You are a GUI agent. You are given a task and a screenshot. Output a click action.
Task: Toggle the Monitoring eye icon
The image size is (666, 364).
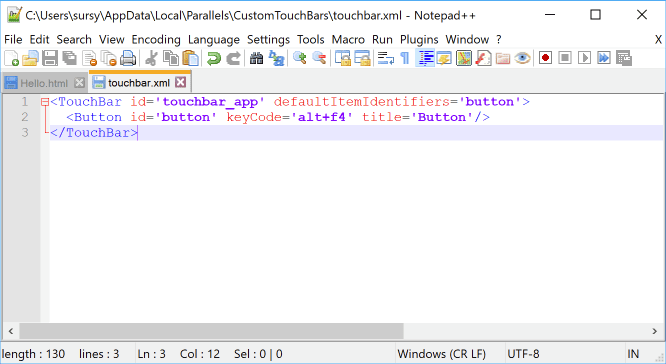click(x=522, y=58)
